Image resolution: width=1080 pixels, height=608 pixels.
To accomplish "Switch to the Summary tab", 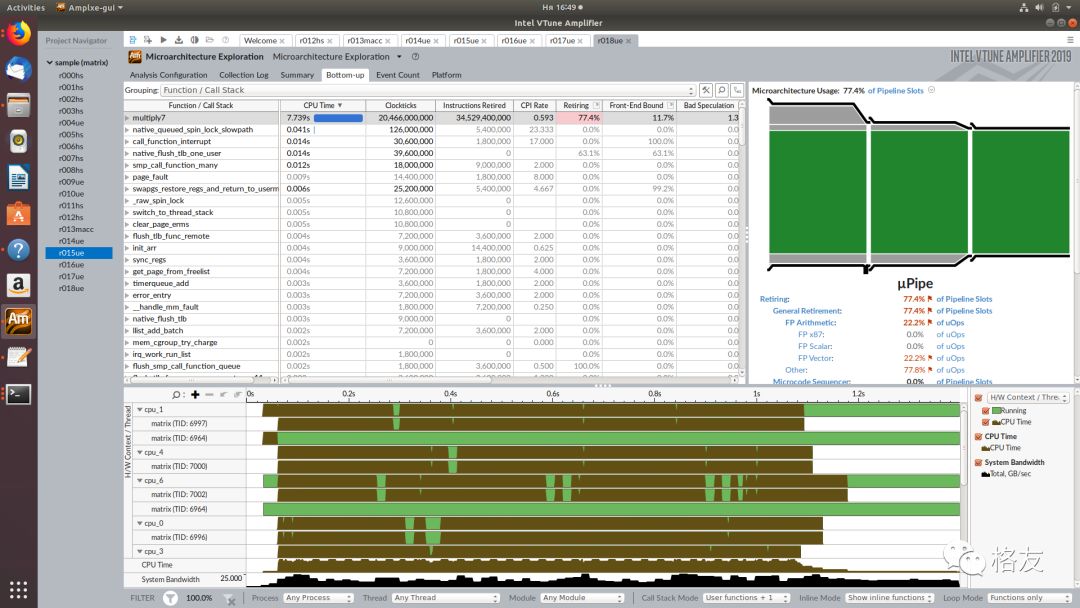I will point(297,75).
